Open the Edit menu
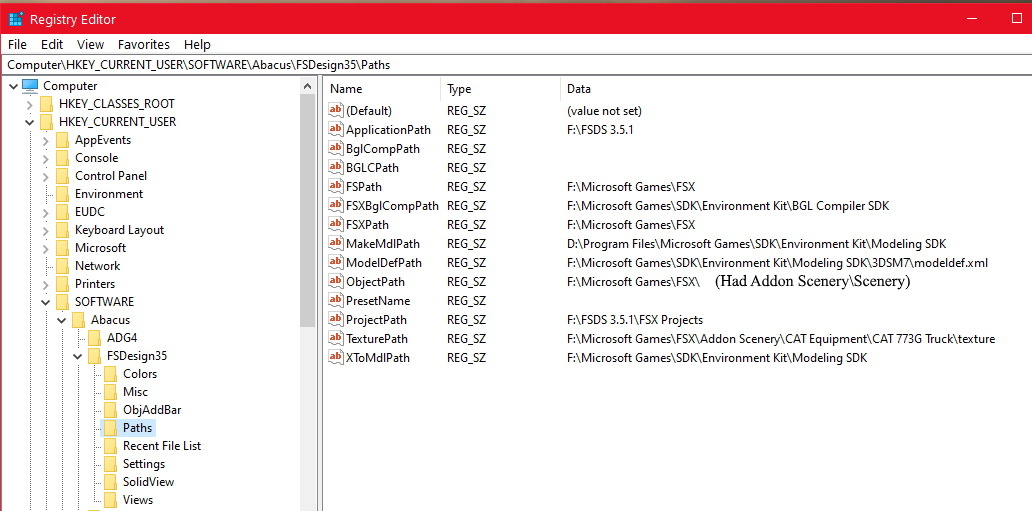The image size is (1032, 511). (52, 44)
